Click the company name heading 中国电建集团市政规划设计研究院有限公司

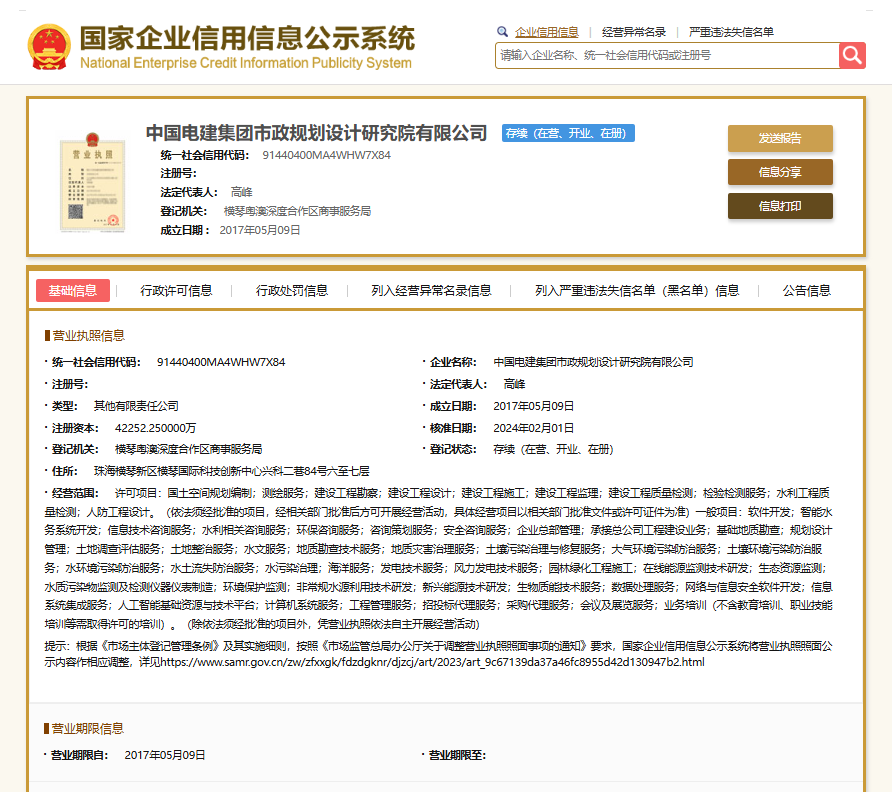[x=316, y=134]
